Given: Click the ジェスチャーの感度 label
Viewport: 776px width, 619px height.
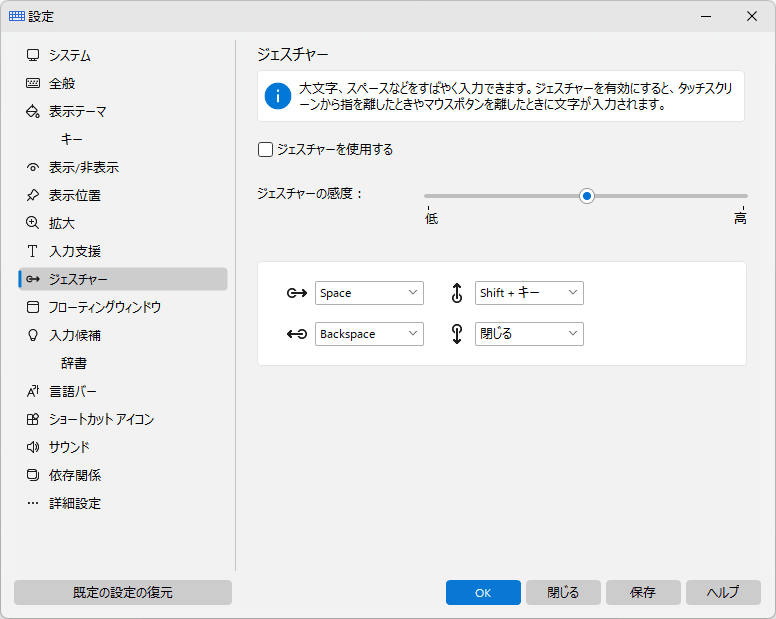Looking at the screenshot, I should point(309,193).
